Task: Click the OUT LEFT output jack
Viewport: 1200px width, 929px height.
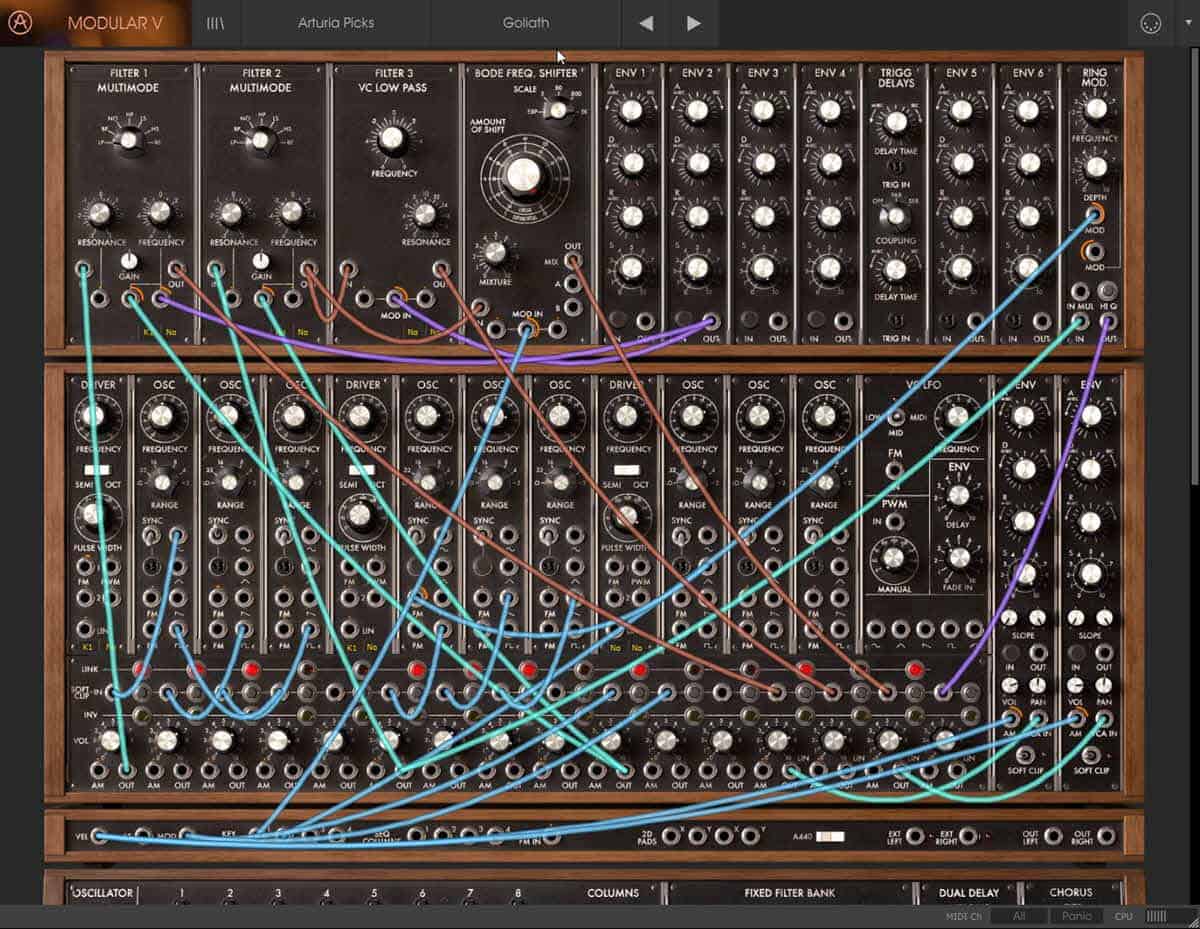Action: point(1052,837)
